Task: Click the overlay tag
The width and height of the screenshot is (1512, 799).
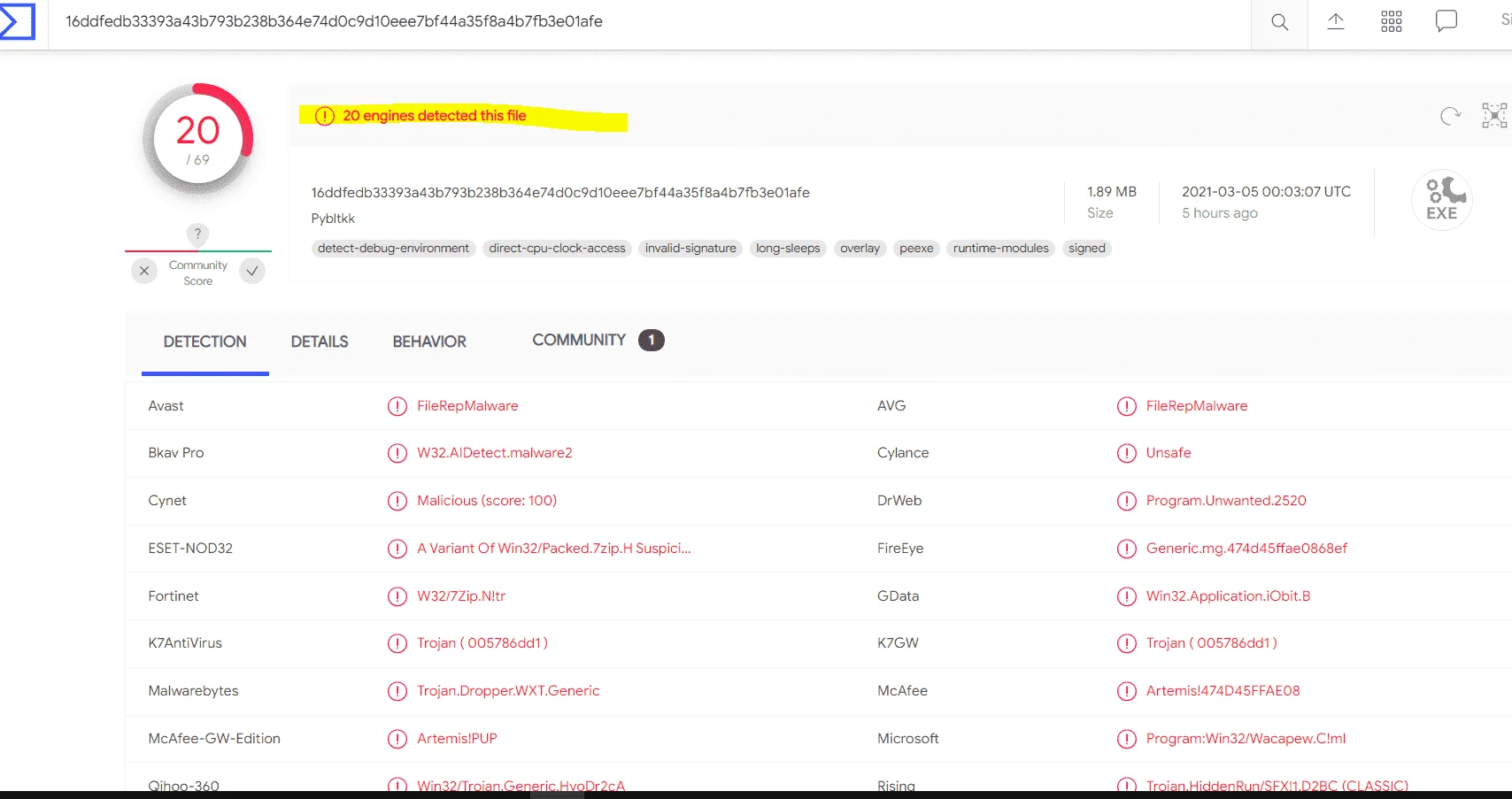Action: 860,249
